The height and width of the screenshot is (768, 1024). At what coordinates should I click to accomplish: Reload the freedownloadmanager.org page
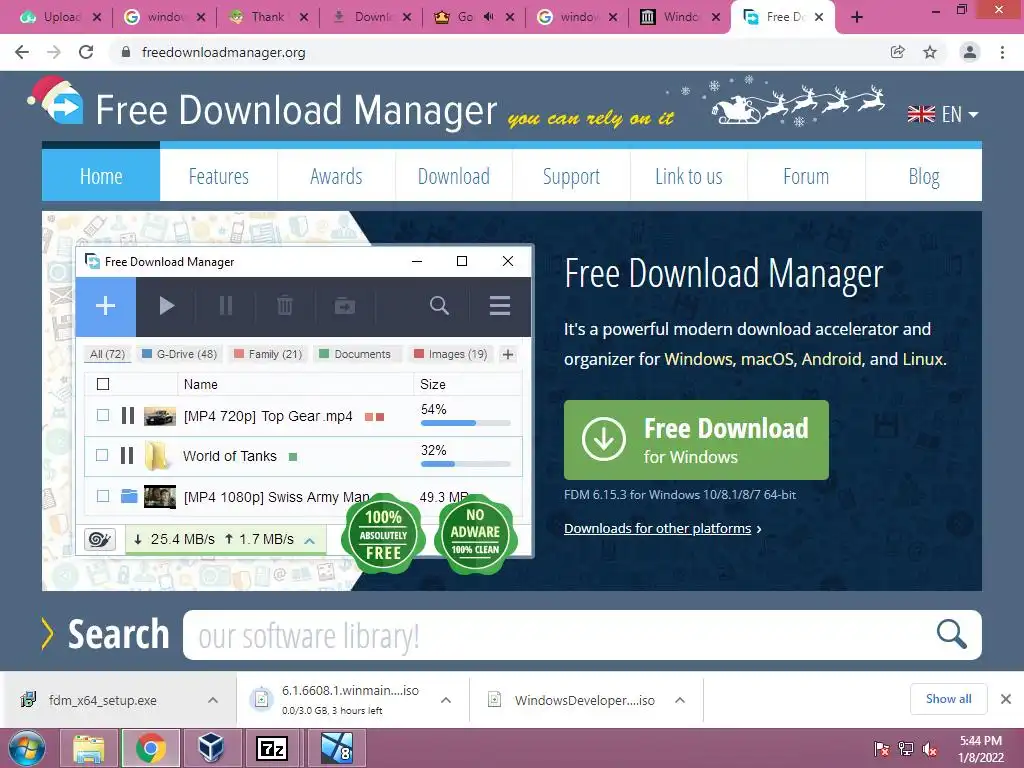pos(86,52)
